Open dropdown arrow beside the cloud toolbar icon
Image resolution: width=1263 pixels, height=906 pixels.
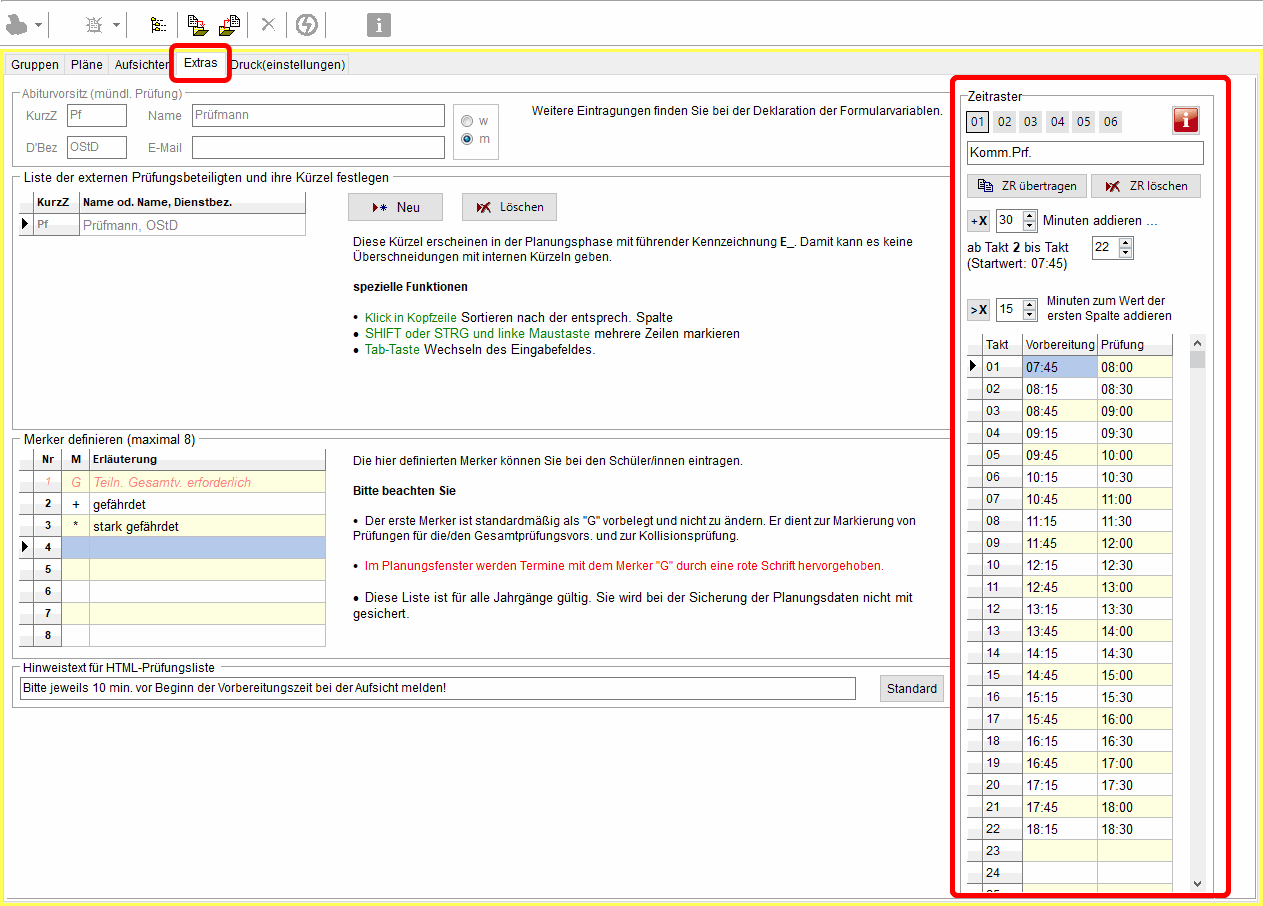(39, 25)
